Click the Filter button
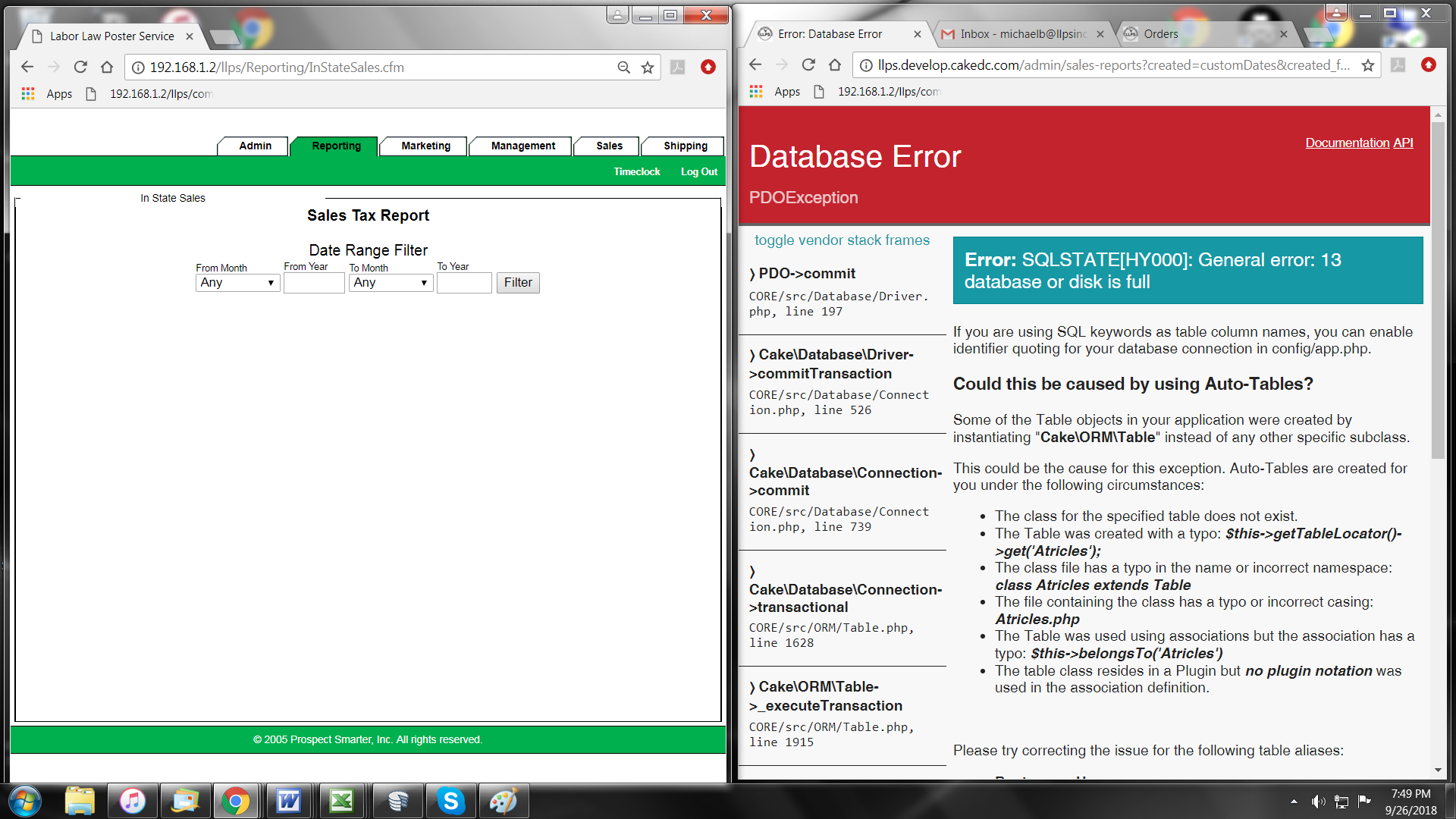 518,282
